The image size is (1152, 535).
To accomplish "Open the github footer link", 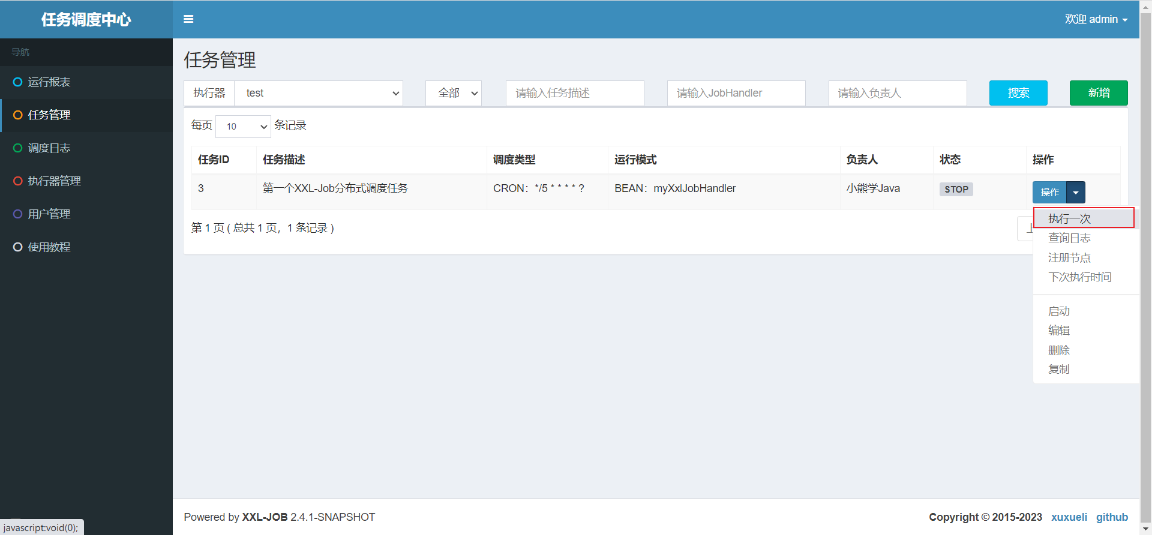I will [x=1112, y=517].
